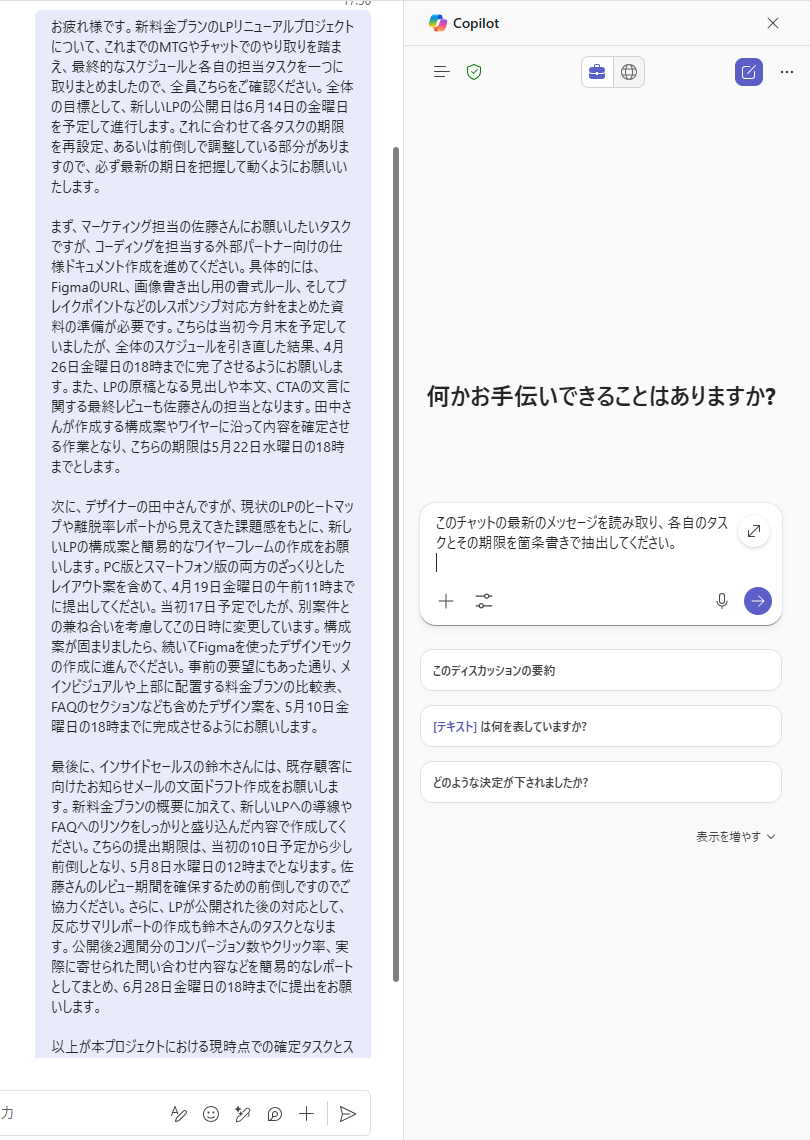Expand the Copilot prompt input box

754,531
